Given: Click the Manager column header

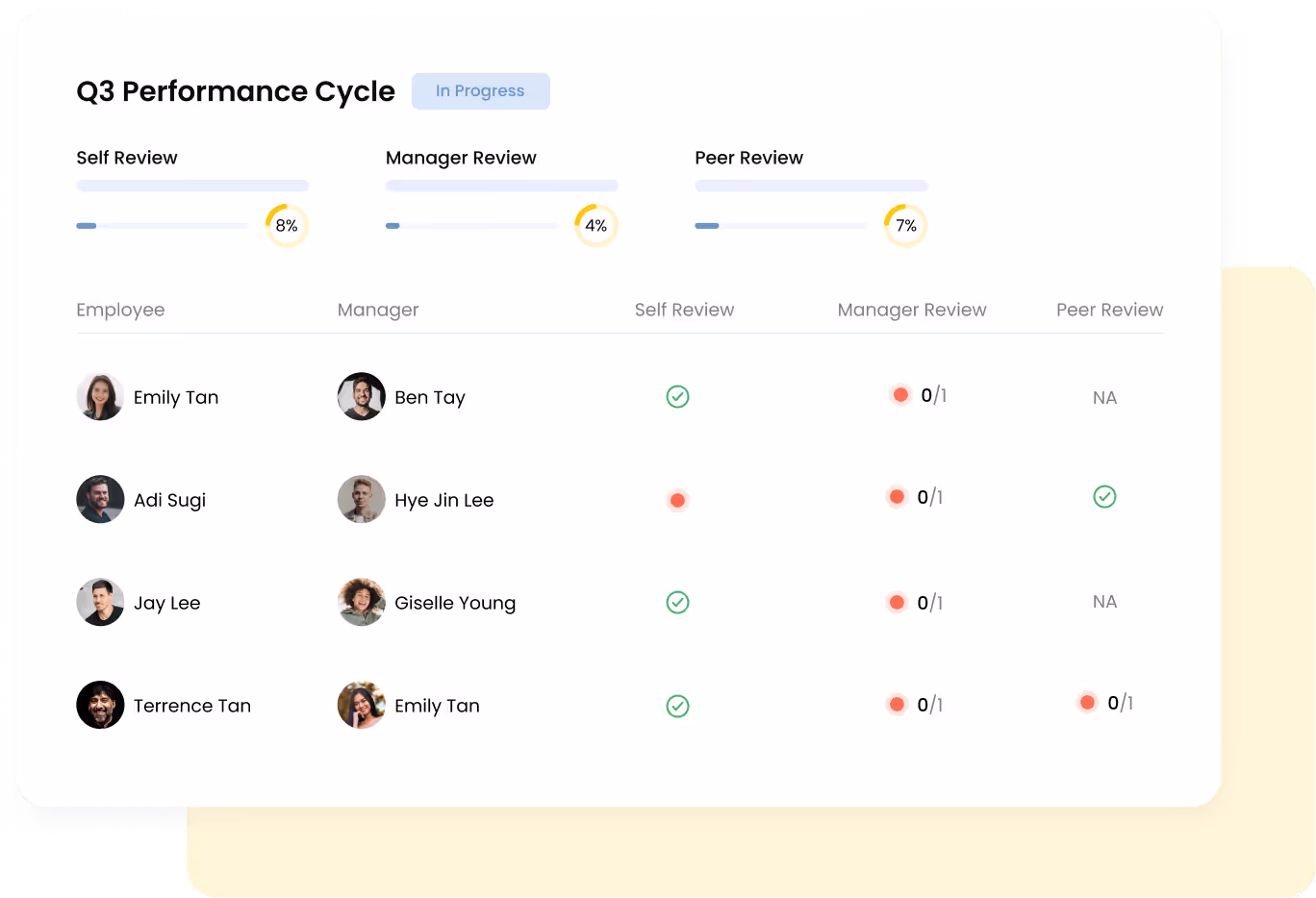Looking at the screenshot, I should pyautogui.click(x=378, y=310).
